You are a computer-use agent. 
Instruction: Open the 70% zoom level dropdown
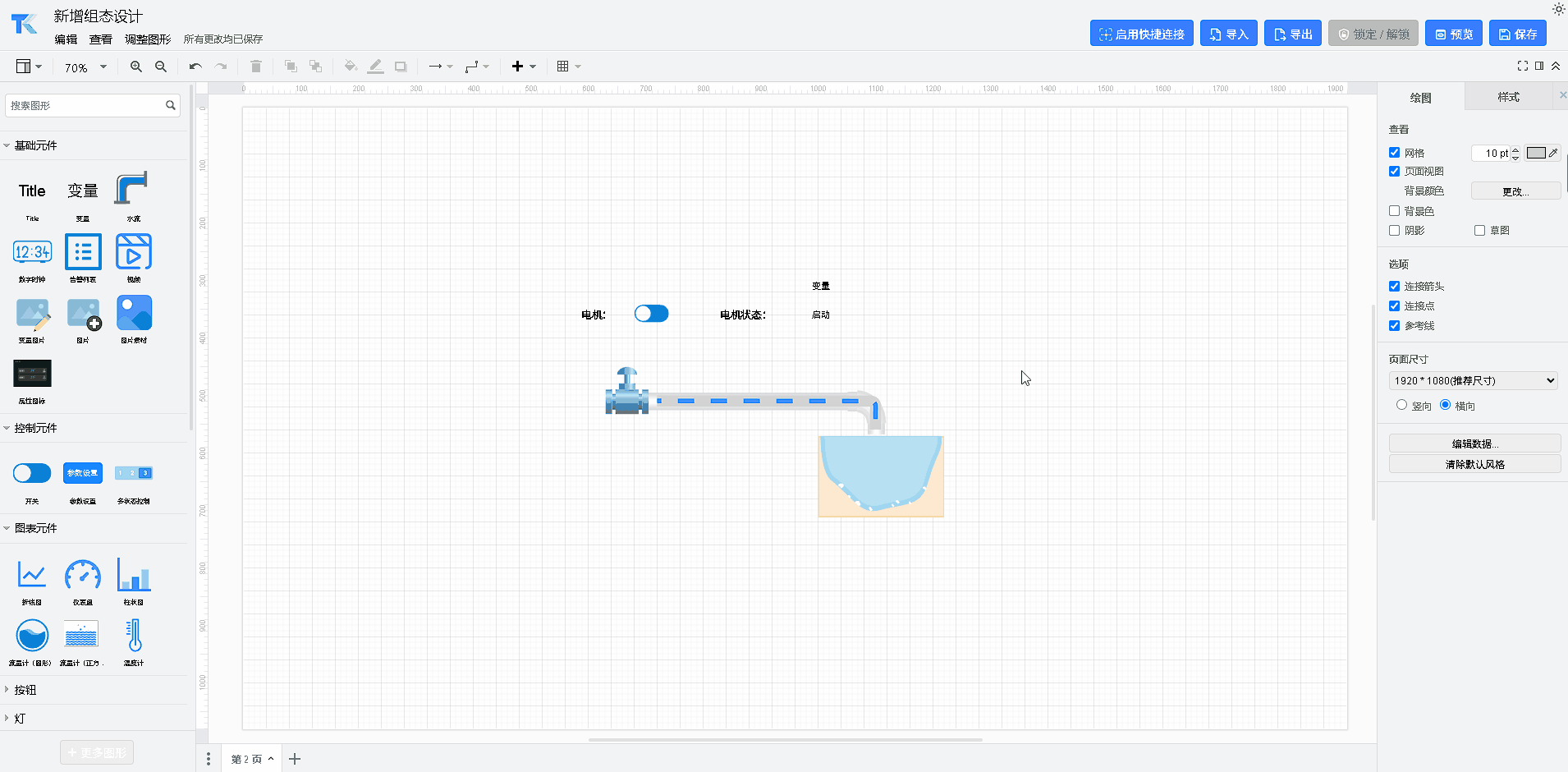tap(85, 67)
